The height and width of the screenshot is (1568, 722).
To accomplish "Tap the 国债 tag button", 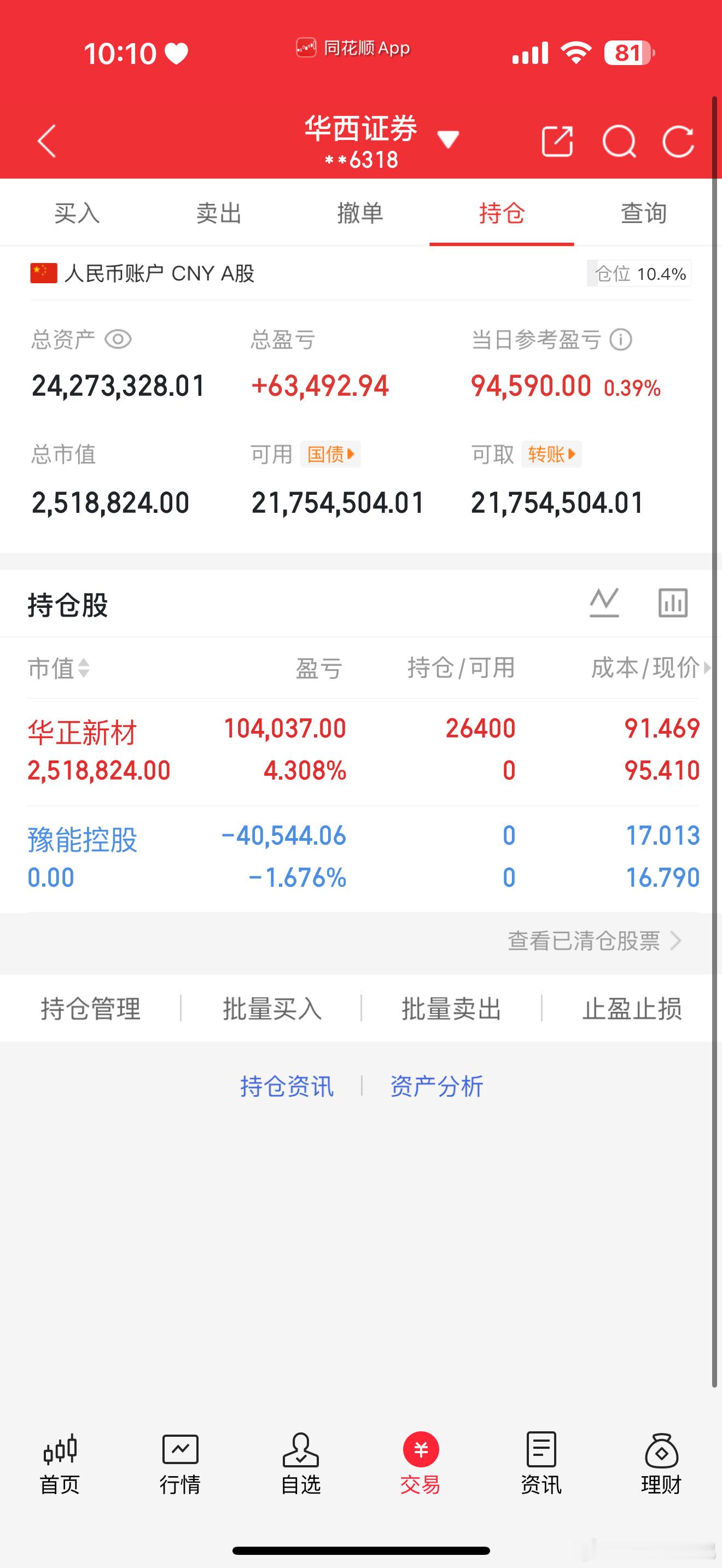I will point(330,454).
